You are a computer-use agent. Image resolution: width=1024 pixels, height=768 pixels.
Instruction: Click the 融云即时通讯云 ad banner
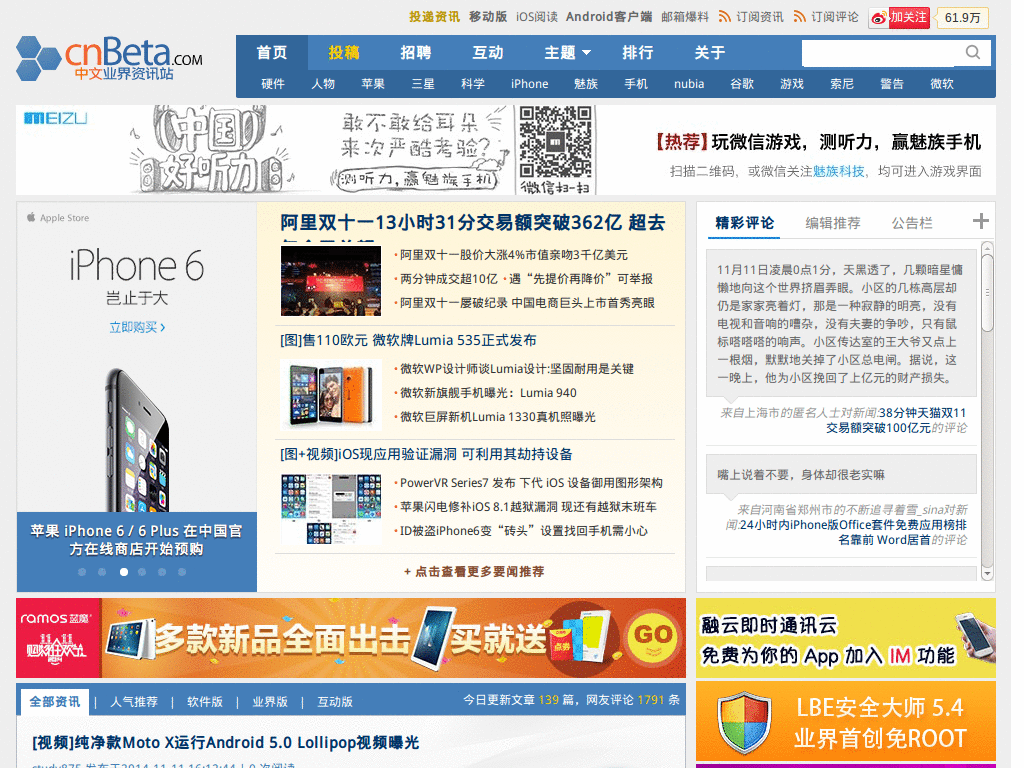point(846,638)
